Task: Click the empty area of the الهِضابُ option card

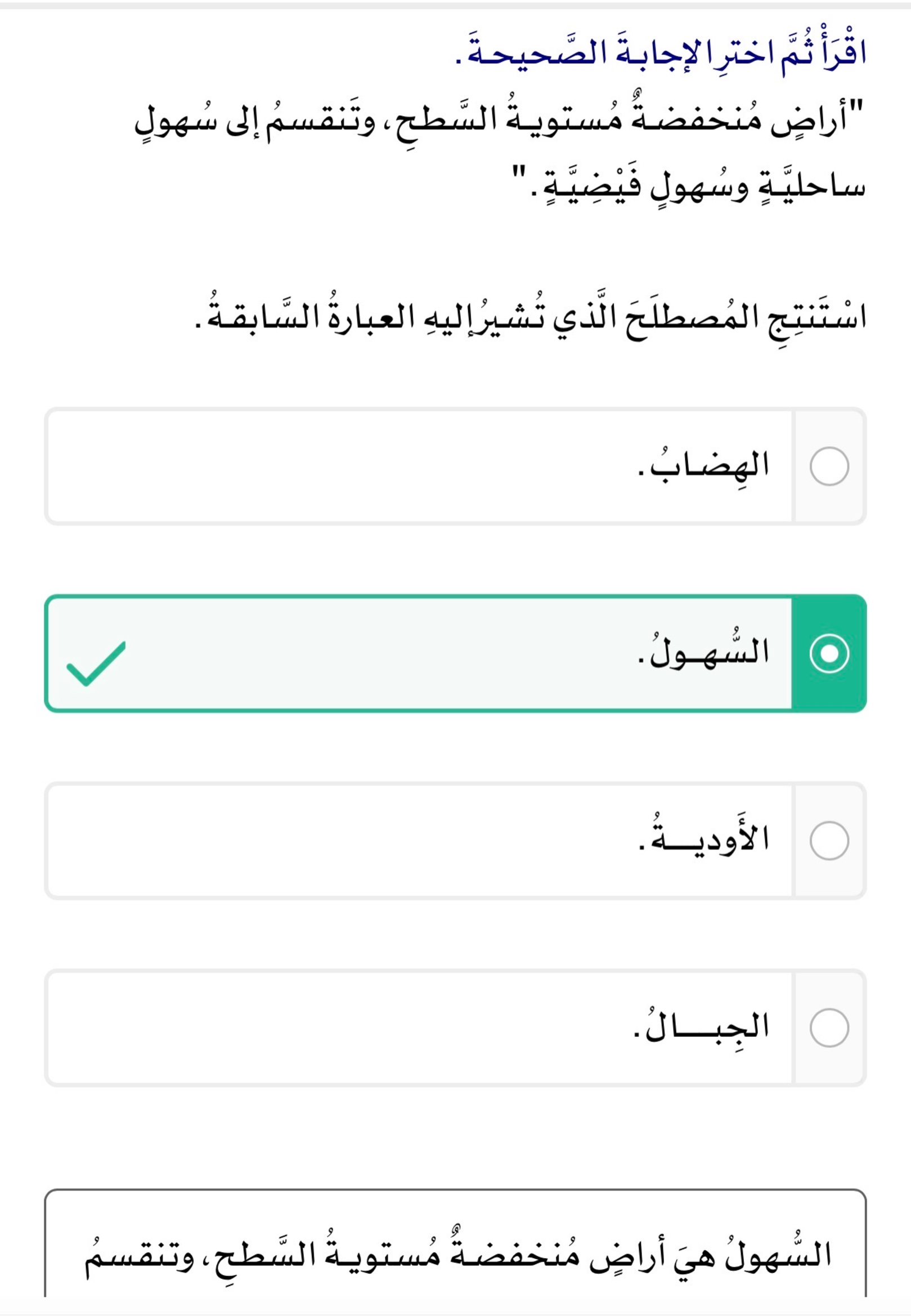Action: coord(343,466)
